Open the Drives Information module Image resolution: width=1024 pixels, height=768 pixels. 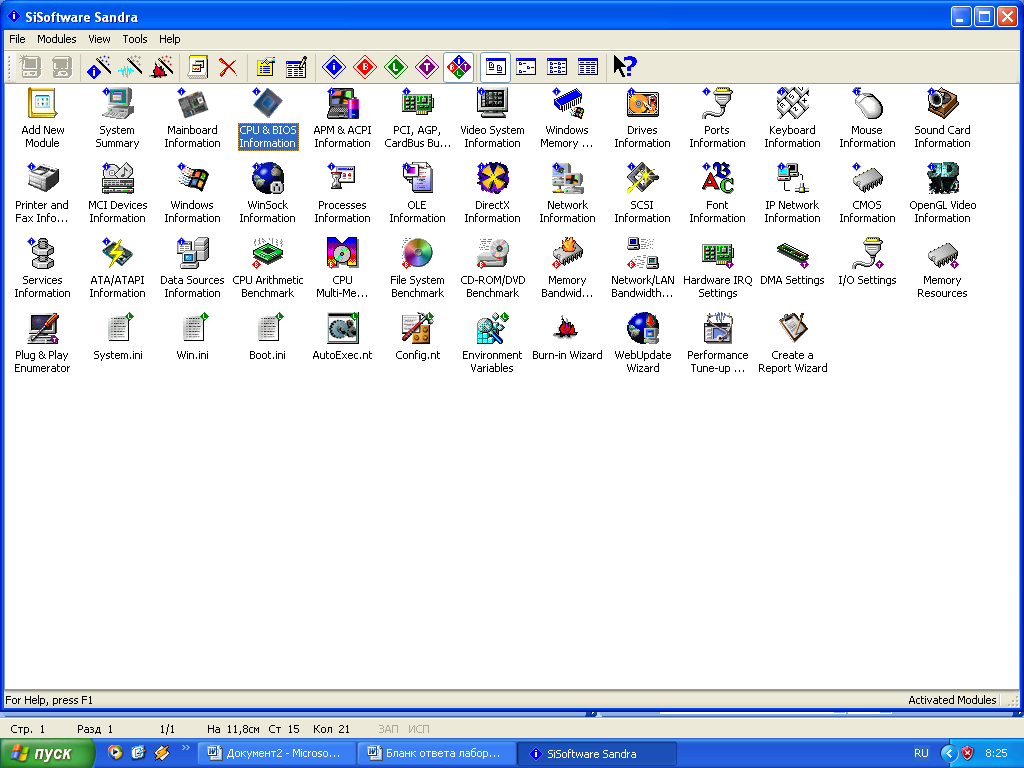click(643, 118)
